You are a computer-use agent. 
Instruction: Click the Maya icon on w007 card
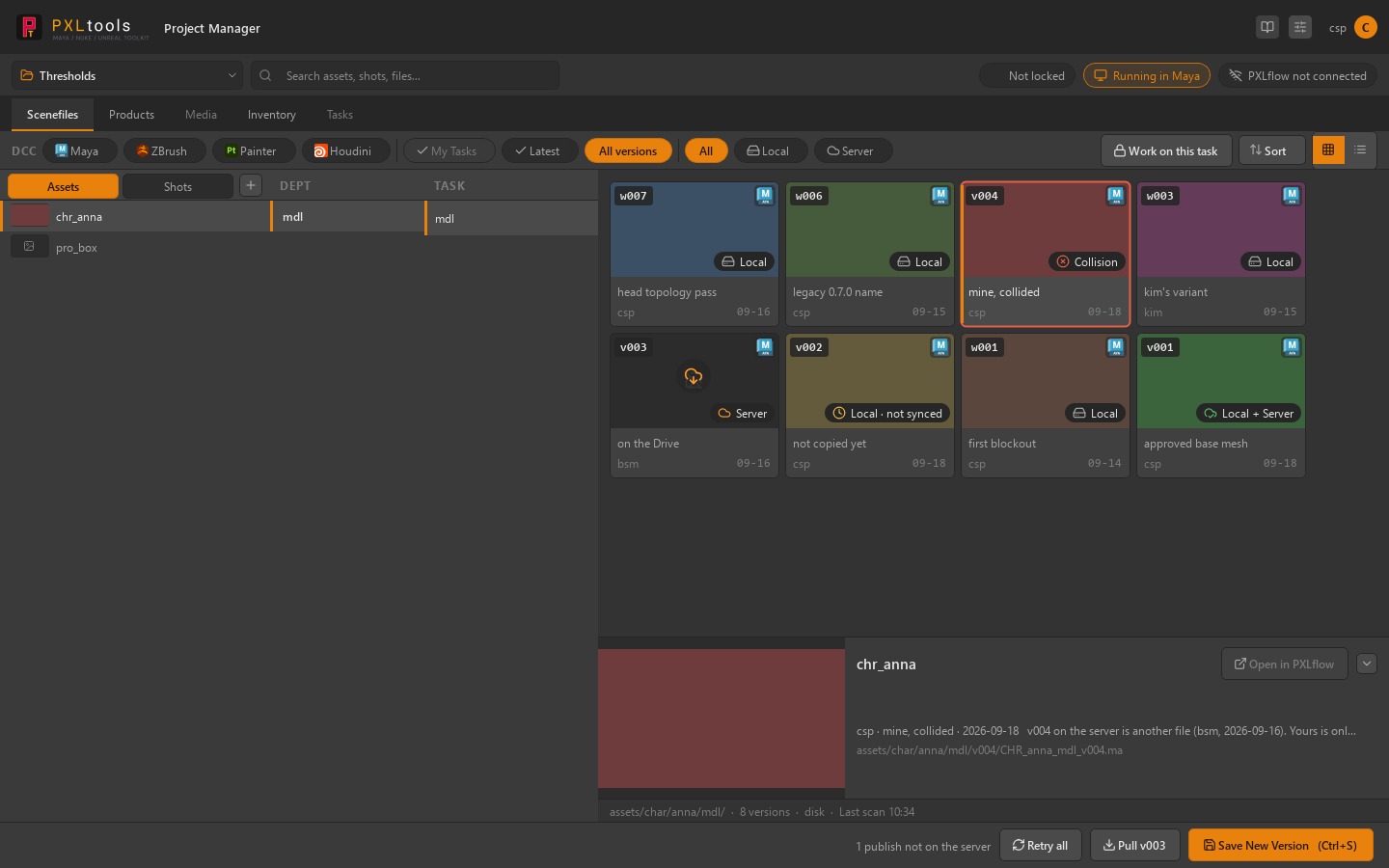765,196
